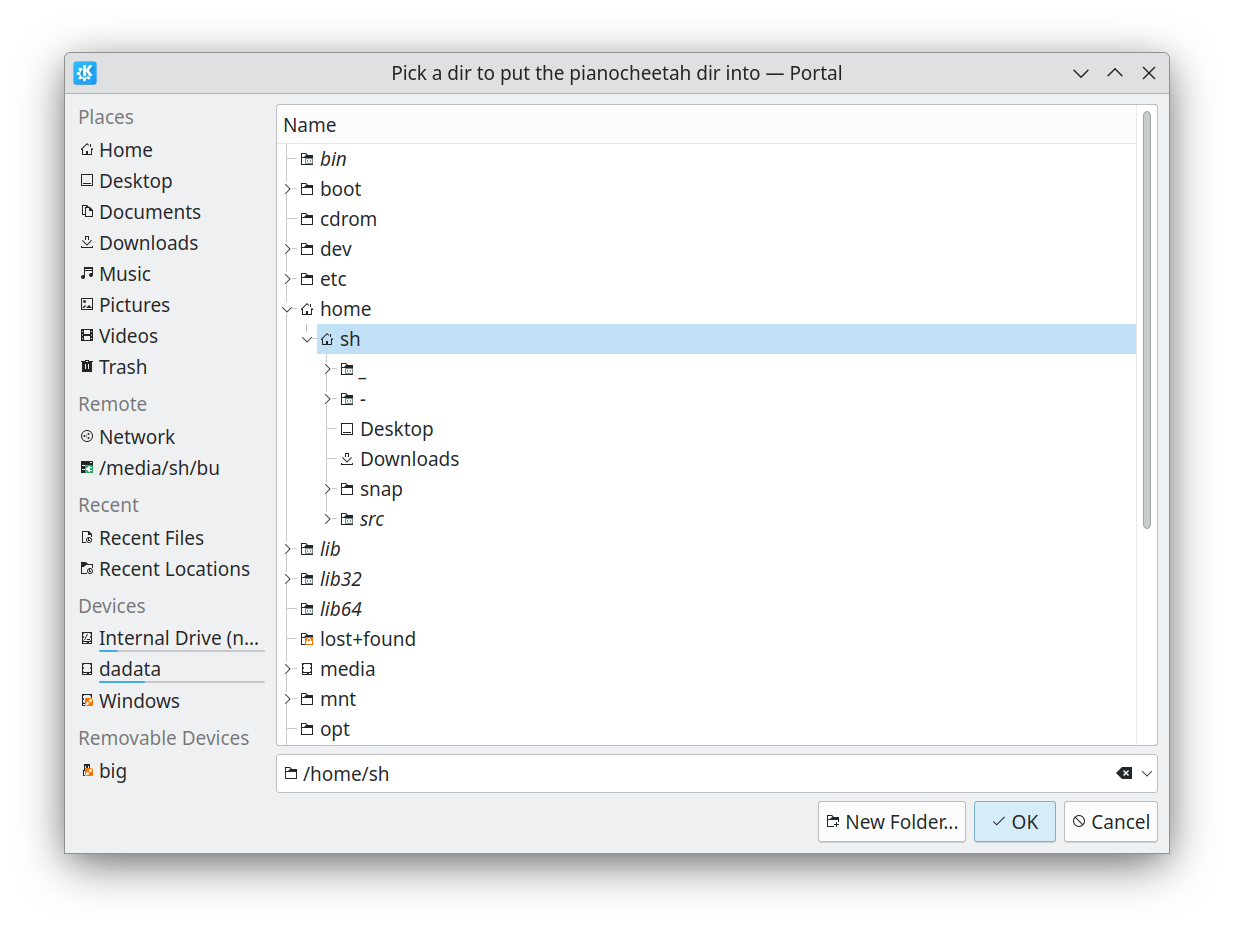The image size is (1234, 930).
Task: Click the clear text icon in path field
Action: (x=1124, y=773)
